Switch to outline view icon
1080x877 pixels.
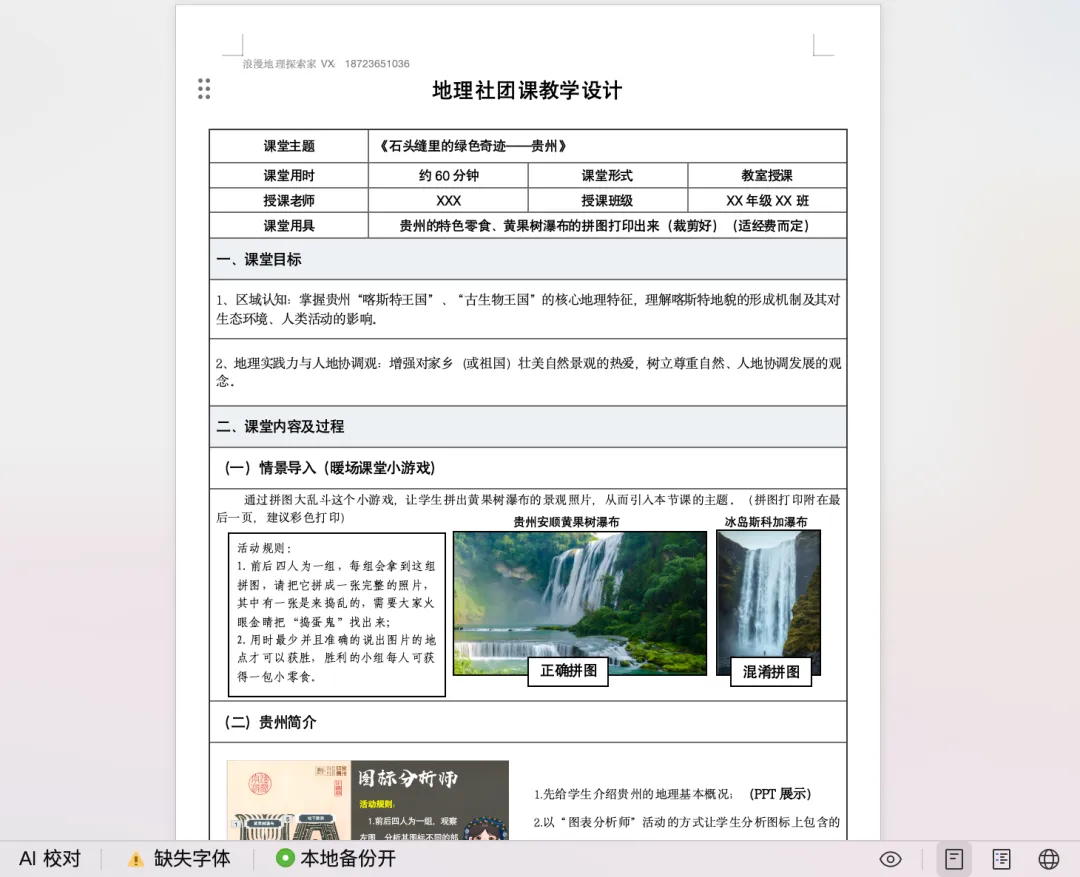1001,859
